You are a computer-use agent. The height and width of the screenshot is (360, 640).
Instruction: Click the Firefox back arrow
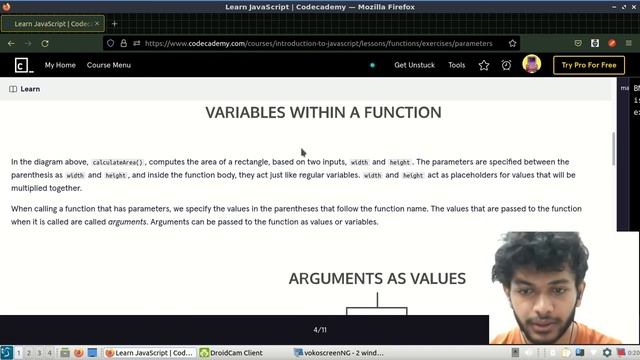(x=11, y=43)
